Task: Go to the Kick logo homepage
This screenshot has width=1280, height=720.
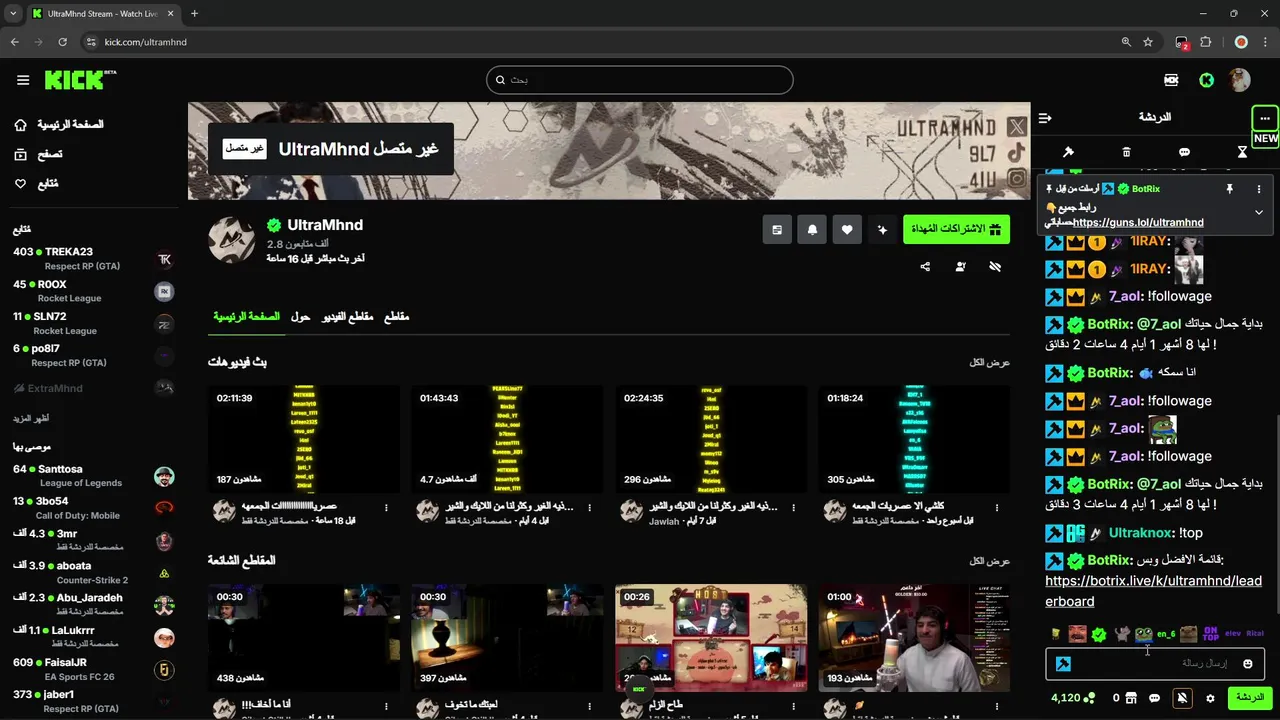Action: [80, 80]
